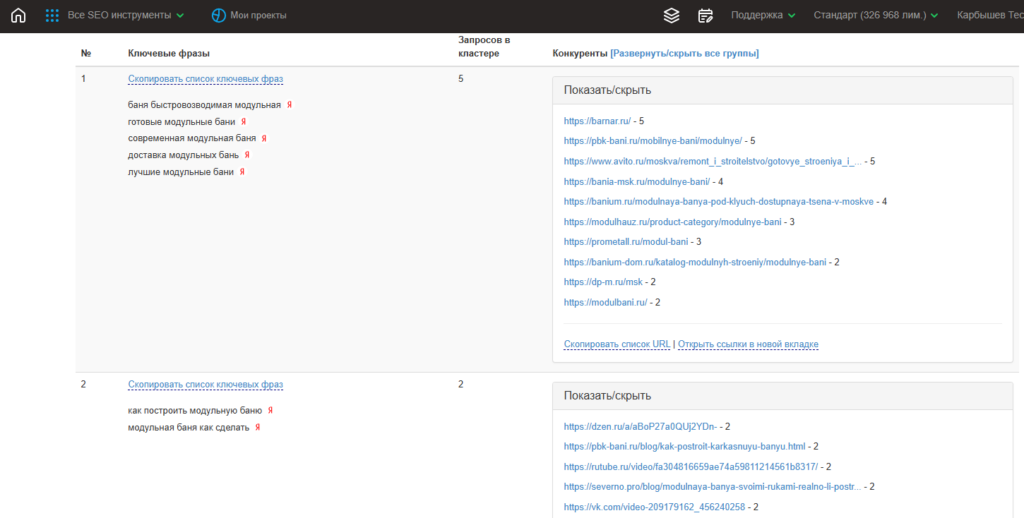The width and height of the screenshot is (1024, 518).
Task: Click Yandex icon next to модульная баня как сделать
Action: [257, 427]
